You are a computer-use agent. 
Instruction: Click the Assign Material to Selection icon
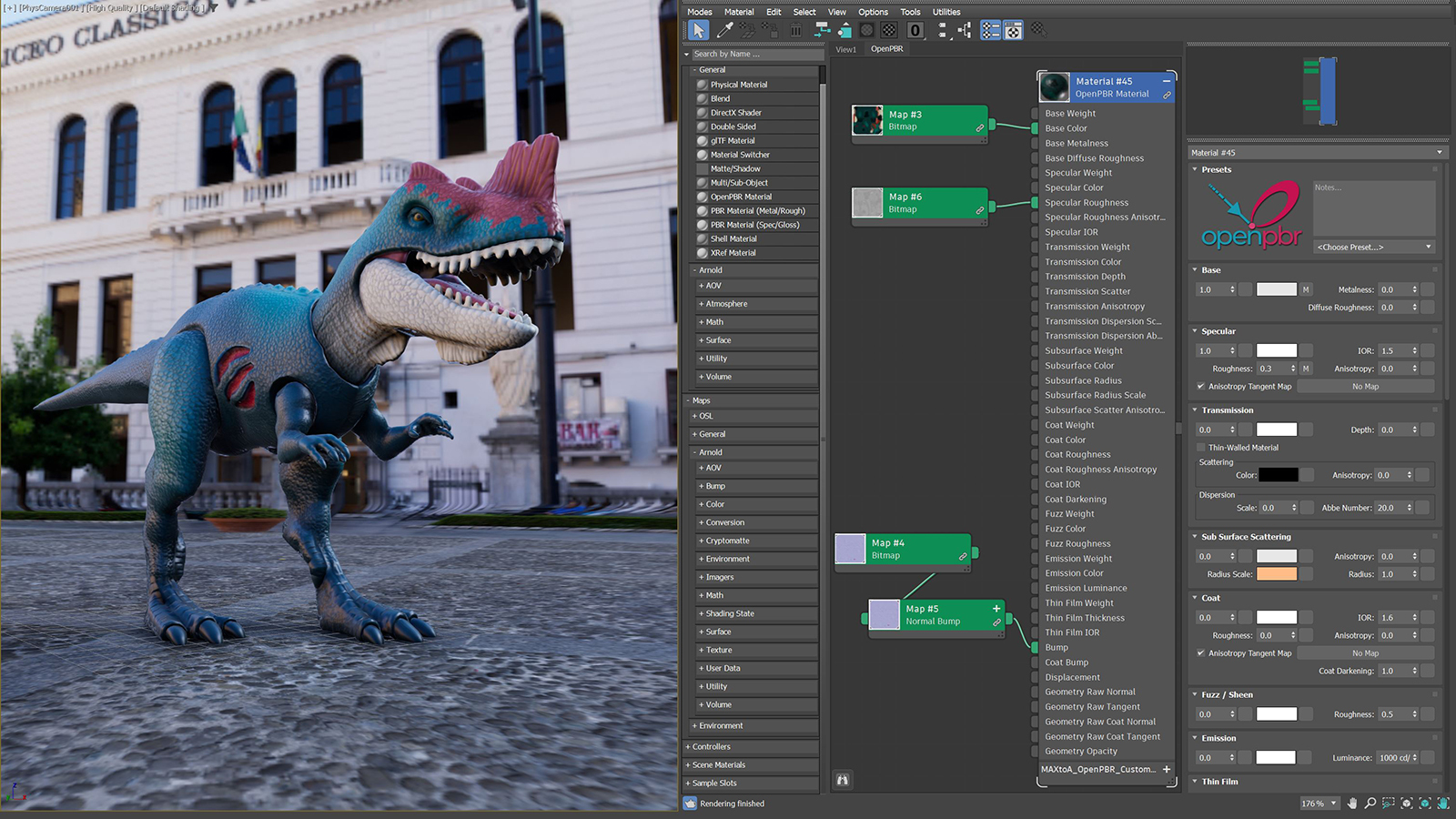click(x=844, y=30)
